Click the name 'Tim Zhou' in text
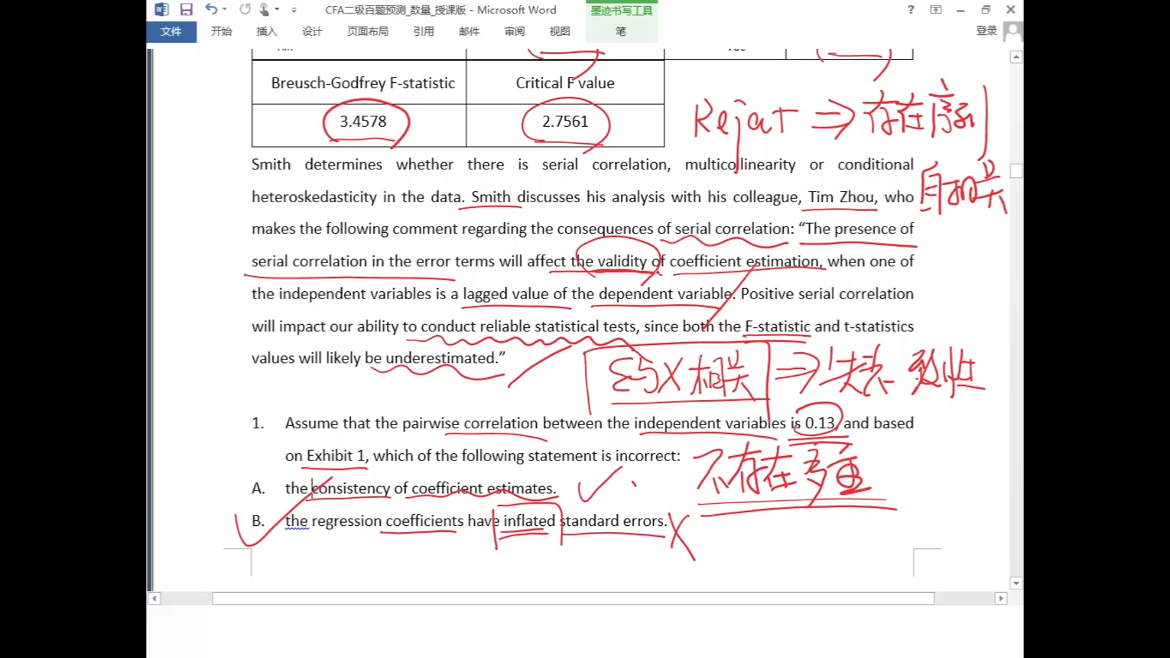This screenshot has height=658, width=1170. coord(841,197)
